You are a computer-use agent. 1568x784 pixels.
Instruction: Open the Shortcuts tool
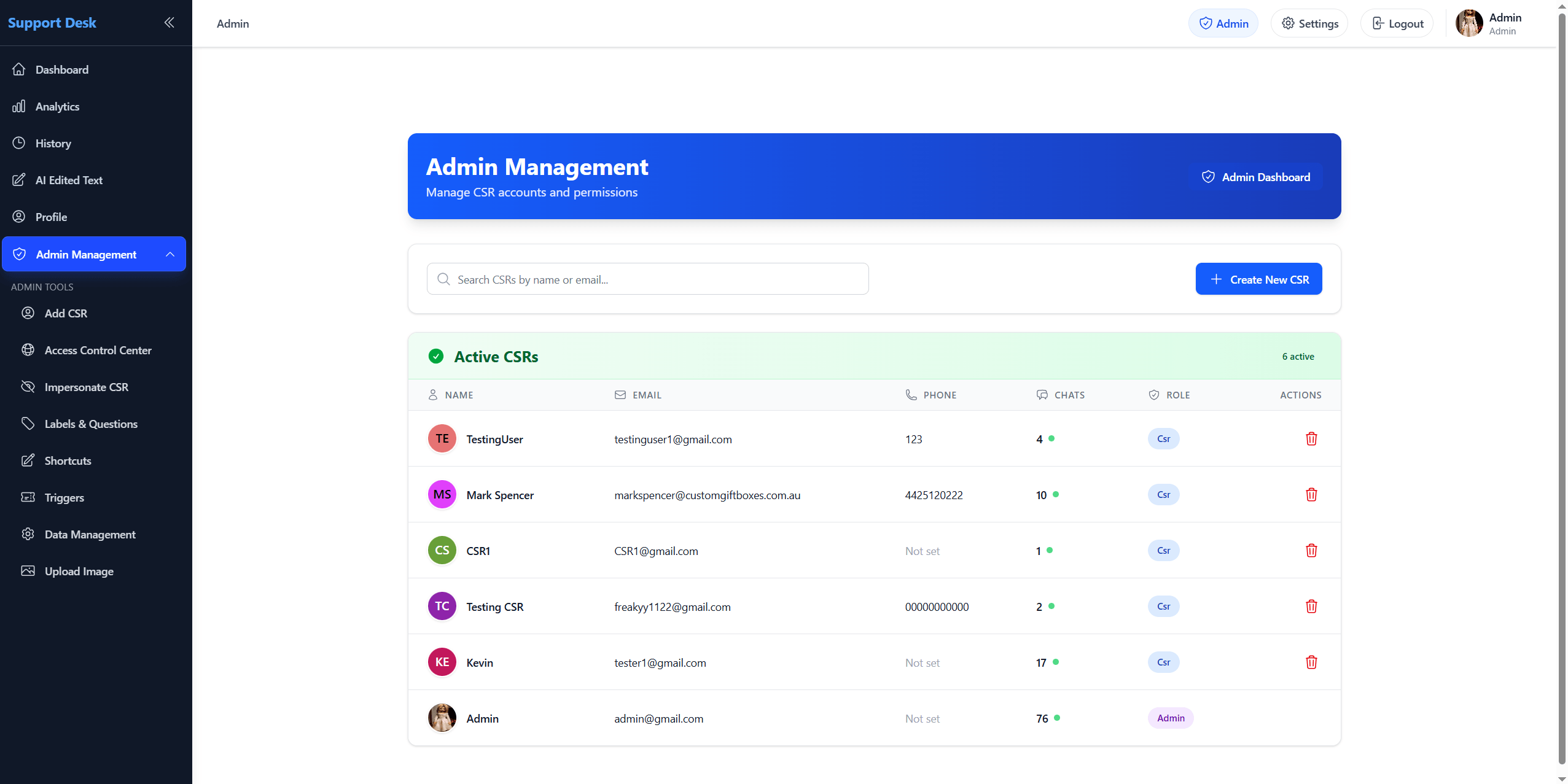tap(68, 460)
